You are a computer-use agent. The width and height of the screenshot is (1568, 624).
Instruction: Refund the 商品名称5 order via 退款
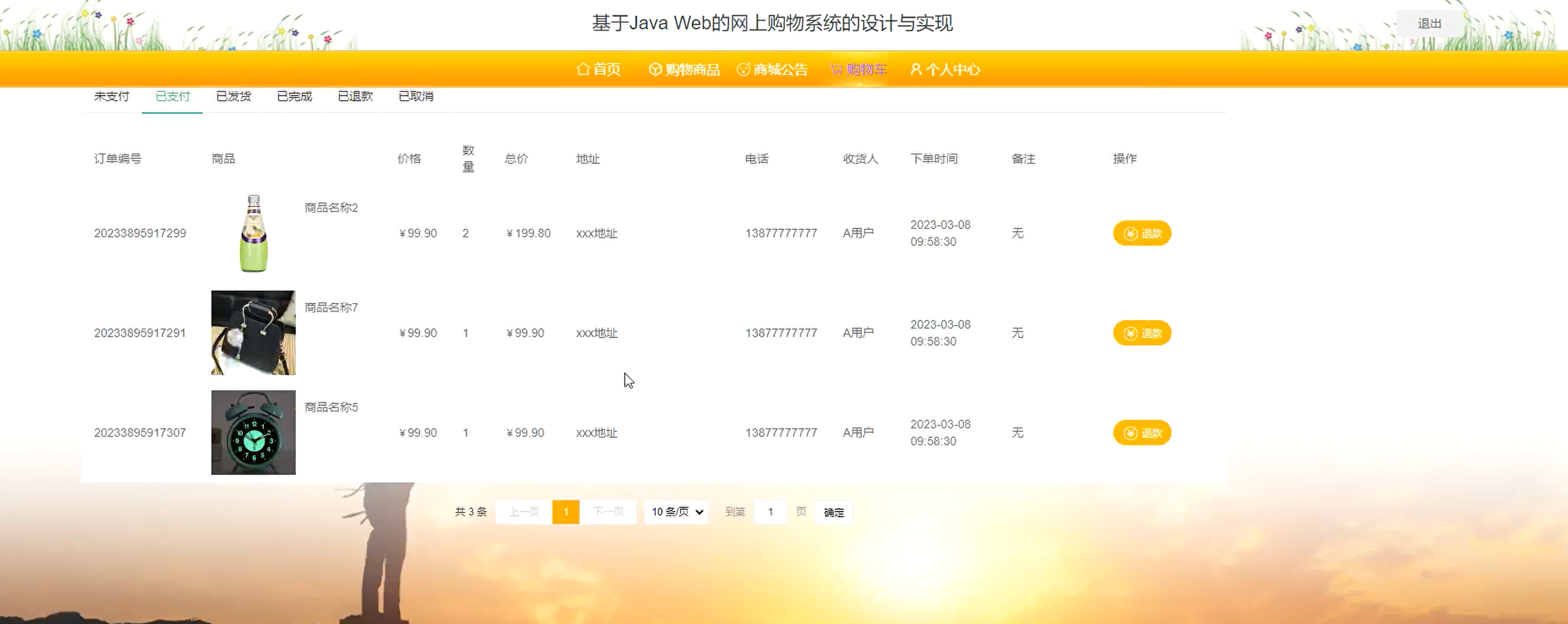[1142, 434]
